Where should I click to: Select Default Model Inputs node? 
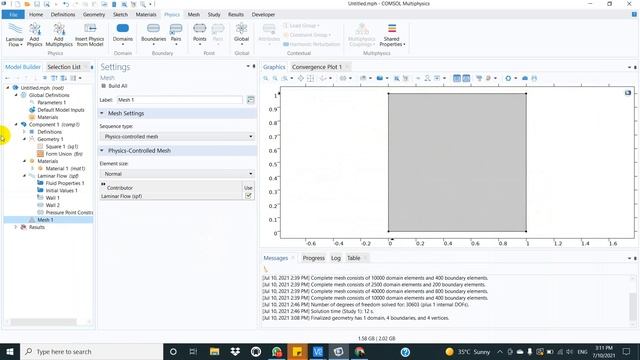point(60,110)
